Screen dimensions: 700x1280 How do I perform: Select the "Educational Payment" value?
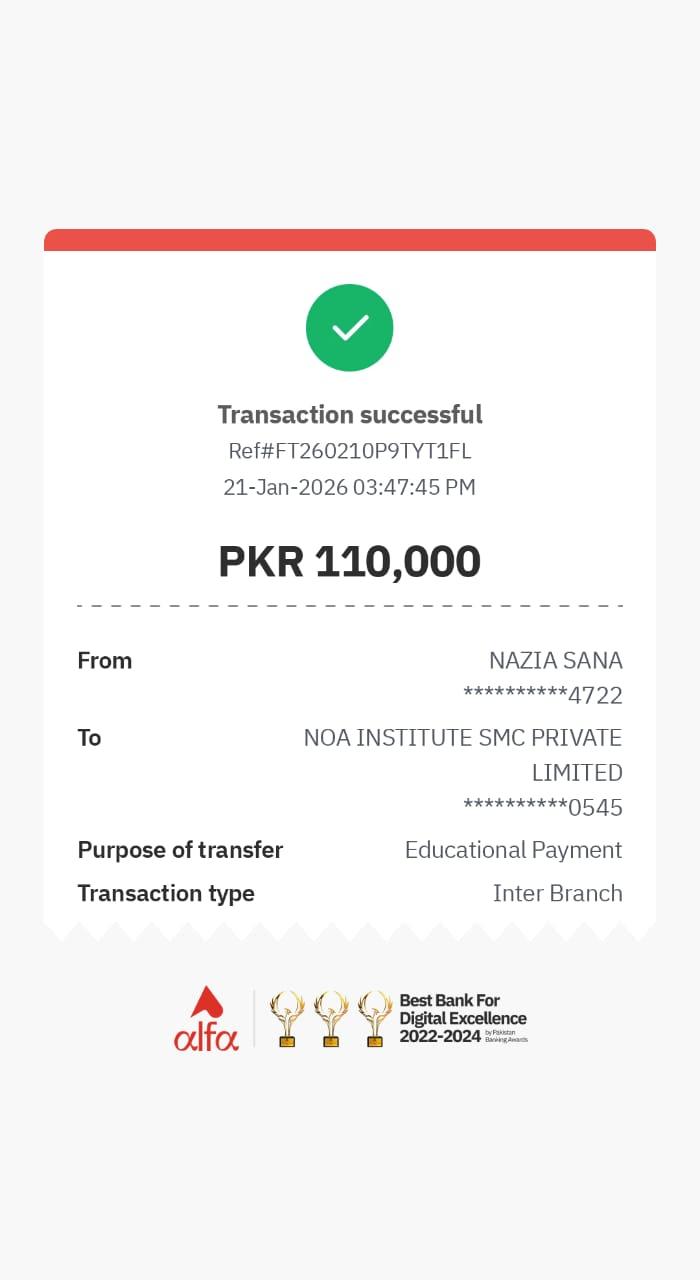513,850
